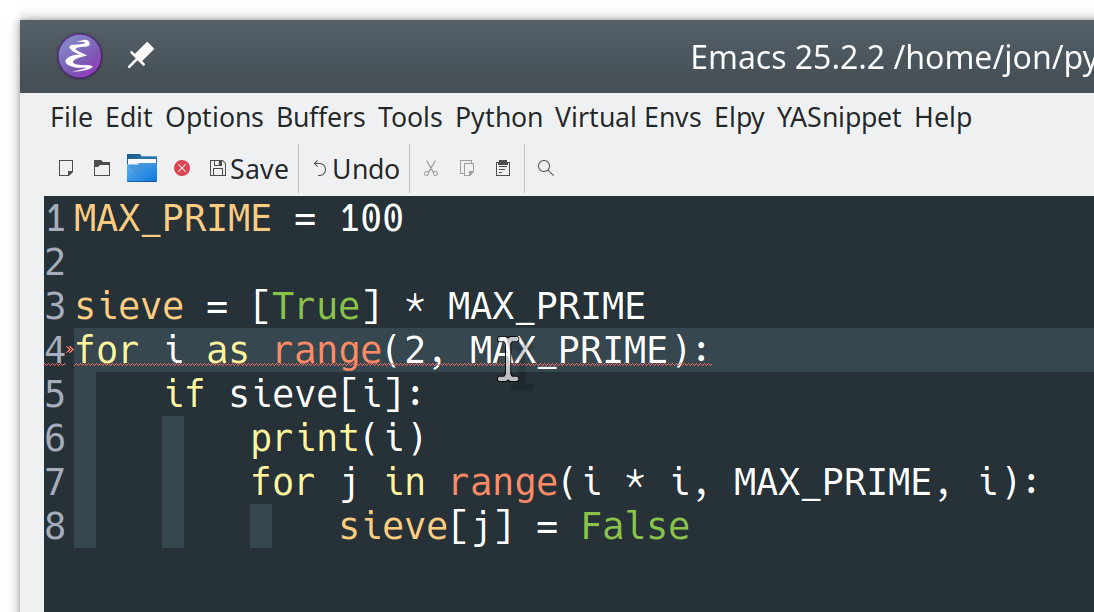
Task: Click 'for j in' on line 7
Action: (338, 483)
